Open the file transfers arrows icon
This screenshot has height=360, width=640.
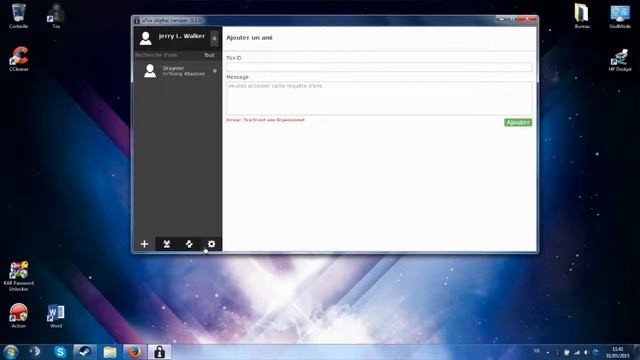click(x=189, y=244)
